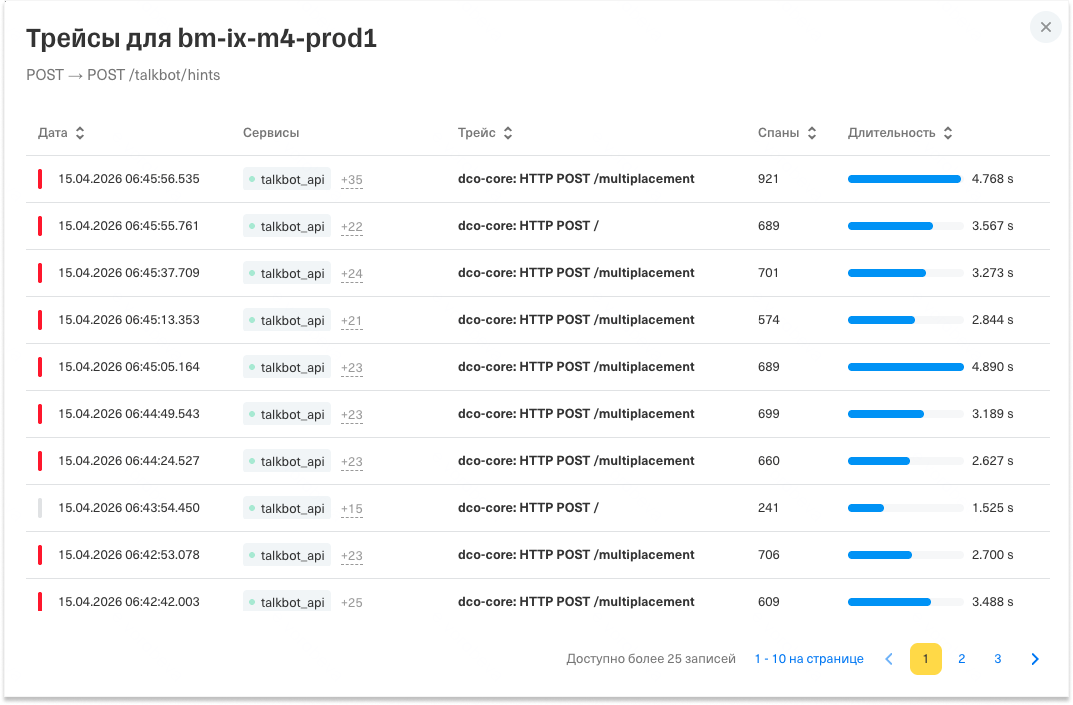Expand +23 services for 06:42:53.078 trace
This screenshot has height=705, width=1073.
click(x=352, y=556)
